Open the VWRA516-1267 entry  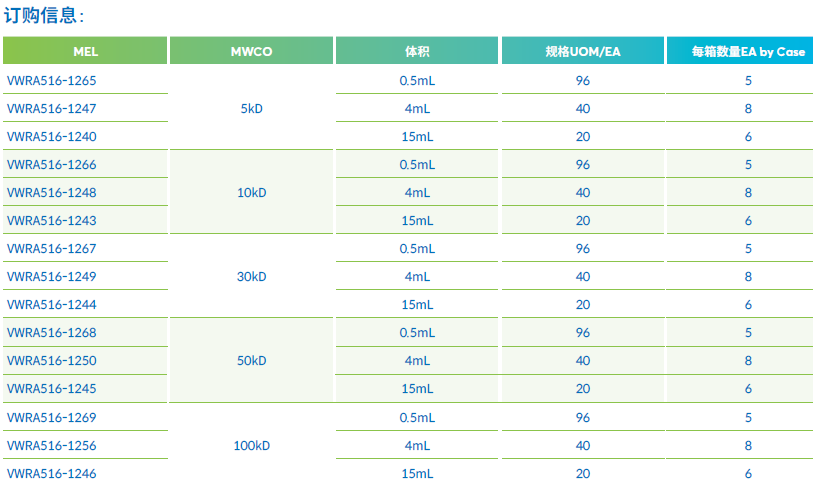point(51,248)
